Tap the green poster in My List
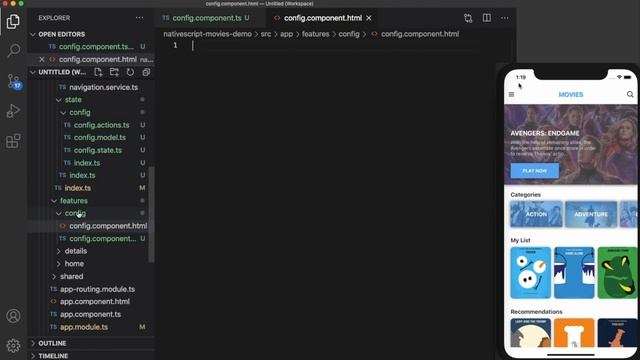This screenshot has width=640, height=360. [617, 273]
